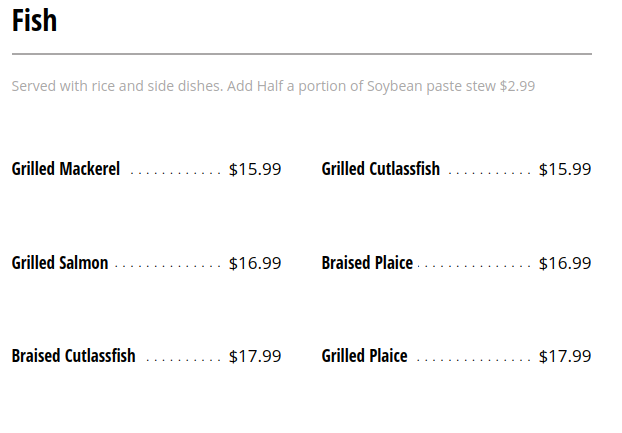Click the Grilled Mackerel $15.99 price
The width and height of the screenshot is (622, 433).
tap(255, 169)
